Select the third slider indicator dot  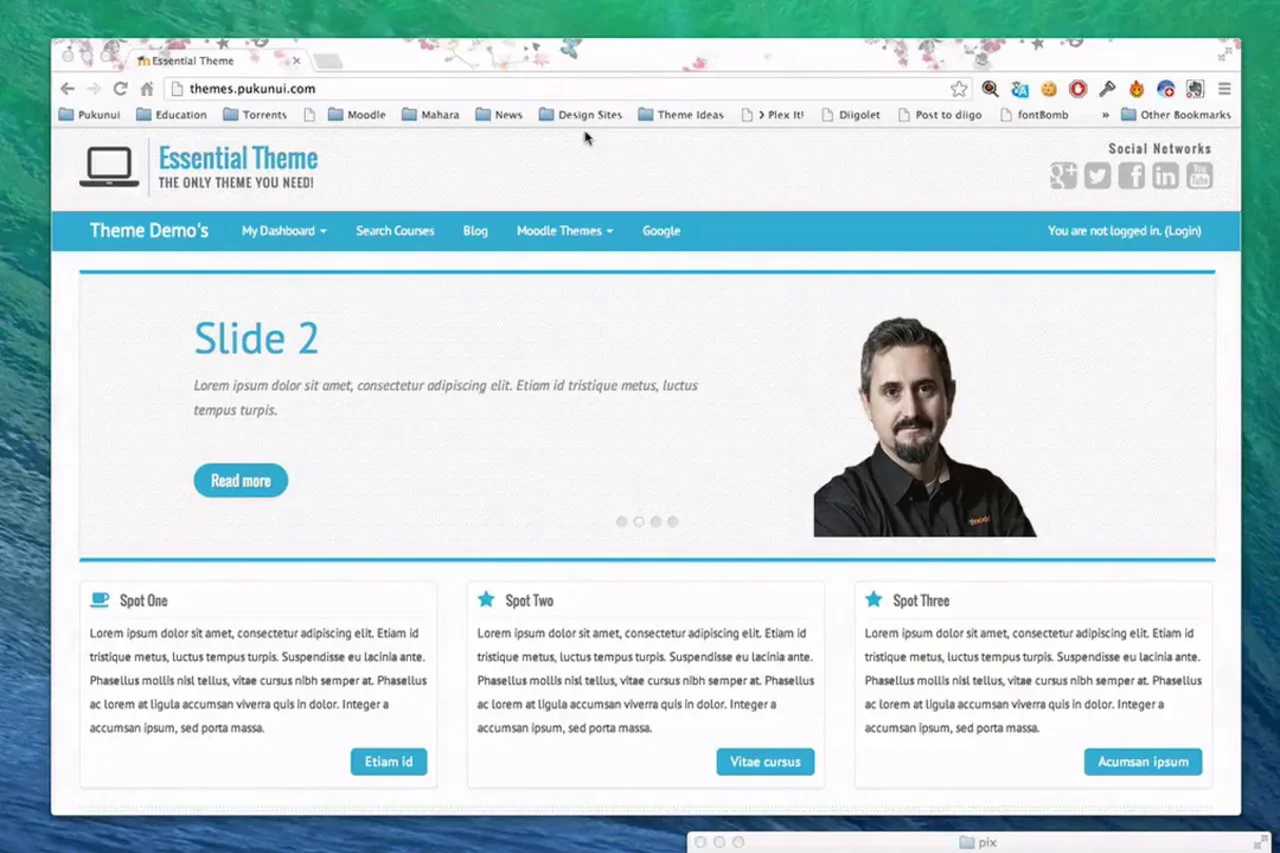pos(656,522)
